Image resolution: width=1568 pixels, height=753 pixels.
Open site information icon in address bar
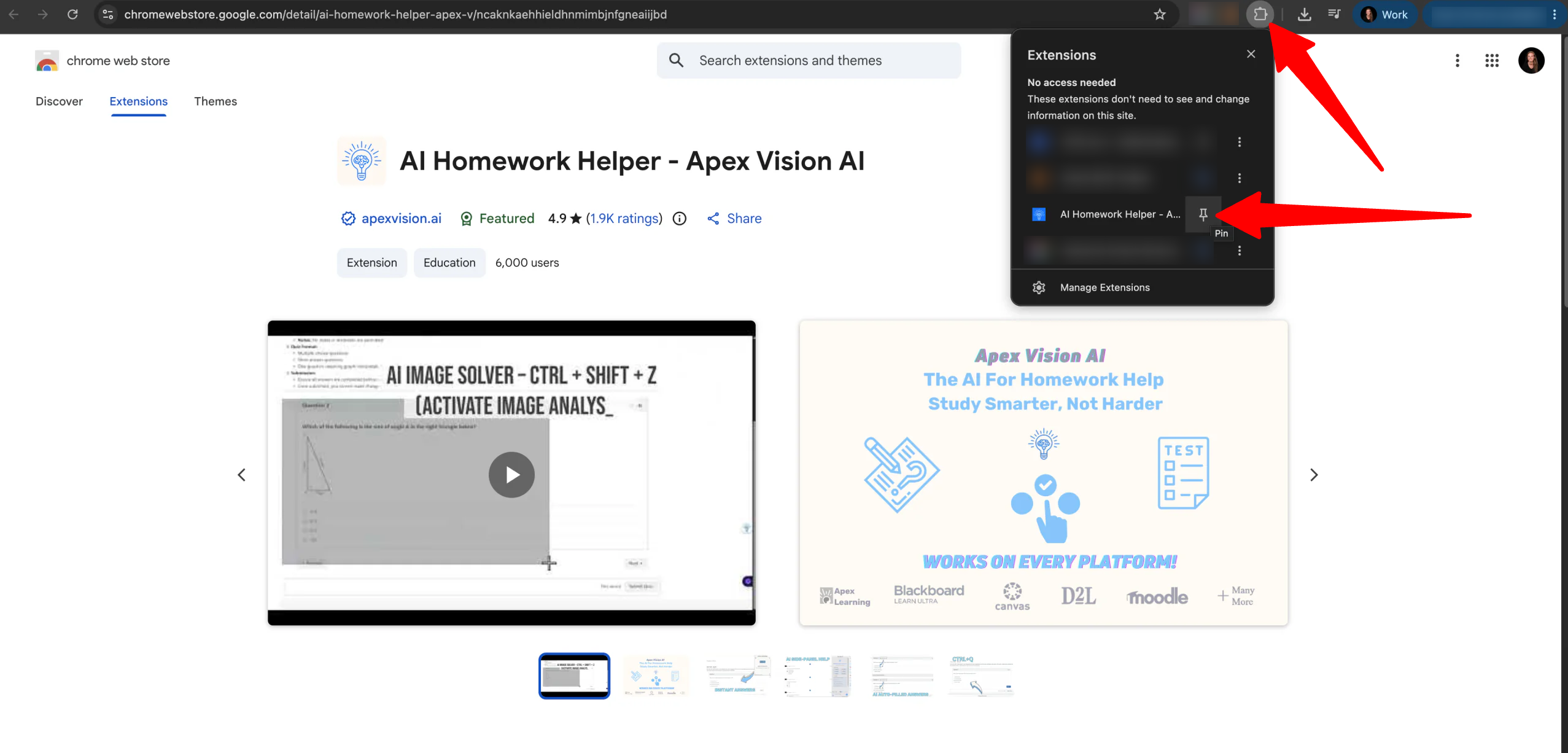pyautogui.click(x=108, y=14)
